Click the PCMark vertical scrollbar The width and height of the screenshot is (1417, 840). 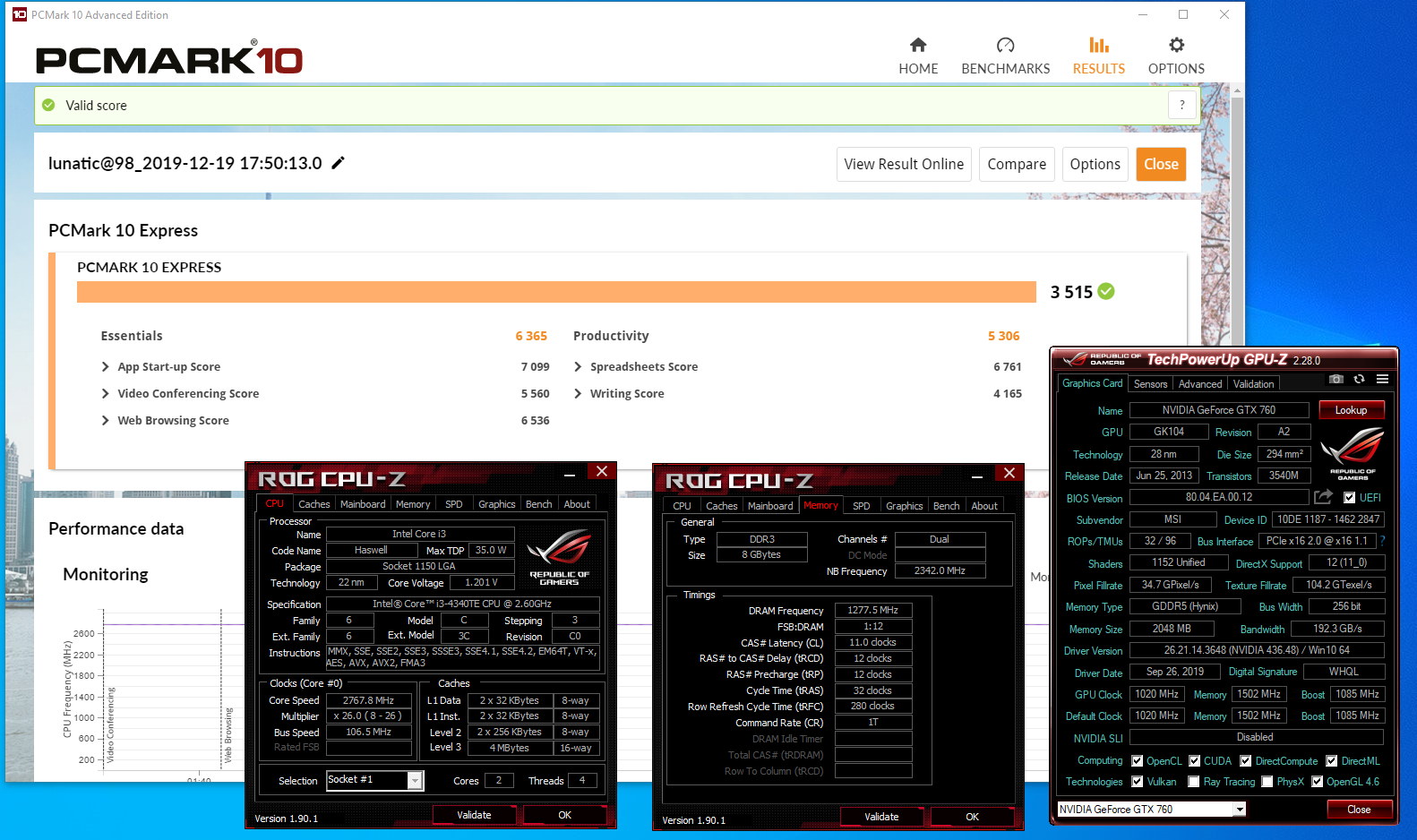[1237, 433]
